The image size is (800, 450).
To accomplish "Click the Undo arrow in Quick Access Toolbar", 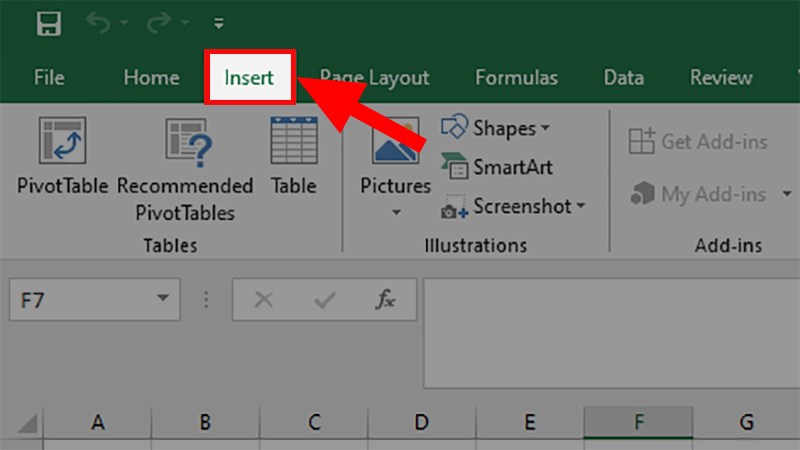I will click(98, 23).
